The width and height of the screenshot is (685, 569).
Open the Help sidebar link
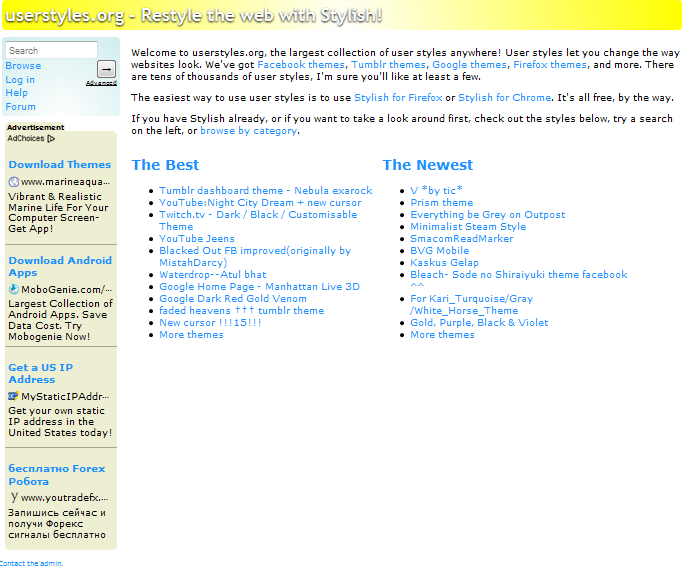pos(17,93)
